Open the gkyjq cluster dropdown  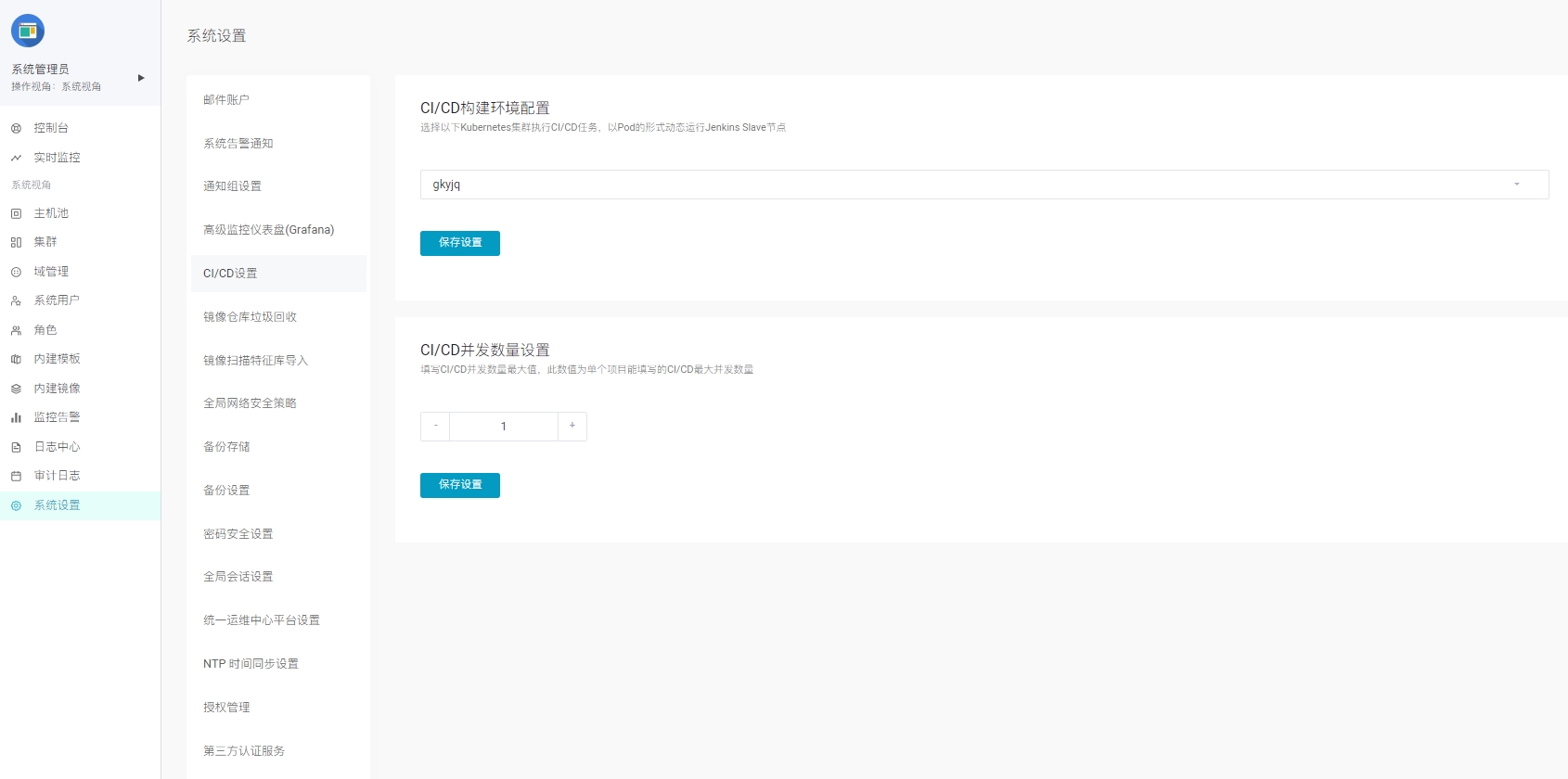point(984,185)
